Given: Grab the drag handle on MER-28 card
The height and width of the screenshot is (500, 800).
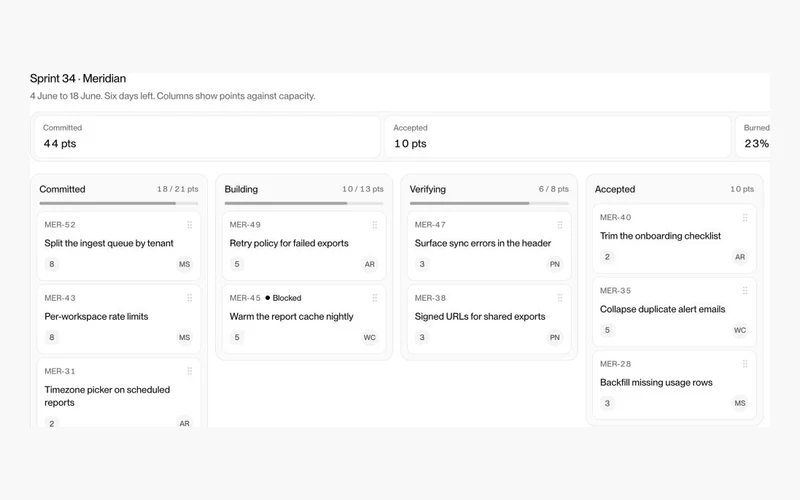Looking at the screenshot, I should tap(745, 364).
